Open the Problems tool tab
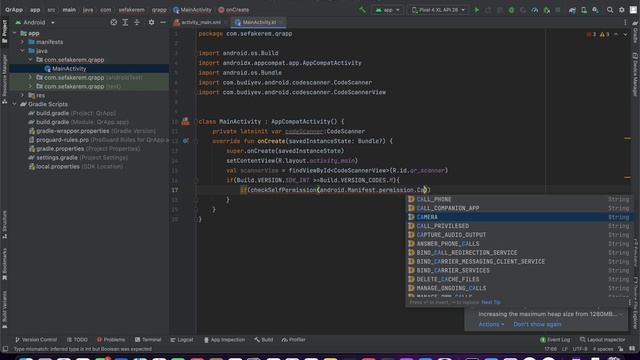Screen dimensions: 640x360 (111, 340)
